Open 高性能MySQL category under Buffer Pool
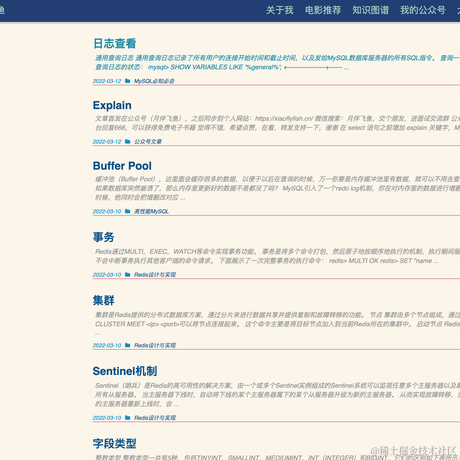 tap(151, 211)
